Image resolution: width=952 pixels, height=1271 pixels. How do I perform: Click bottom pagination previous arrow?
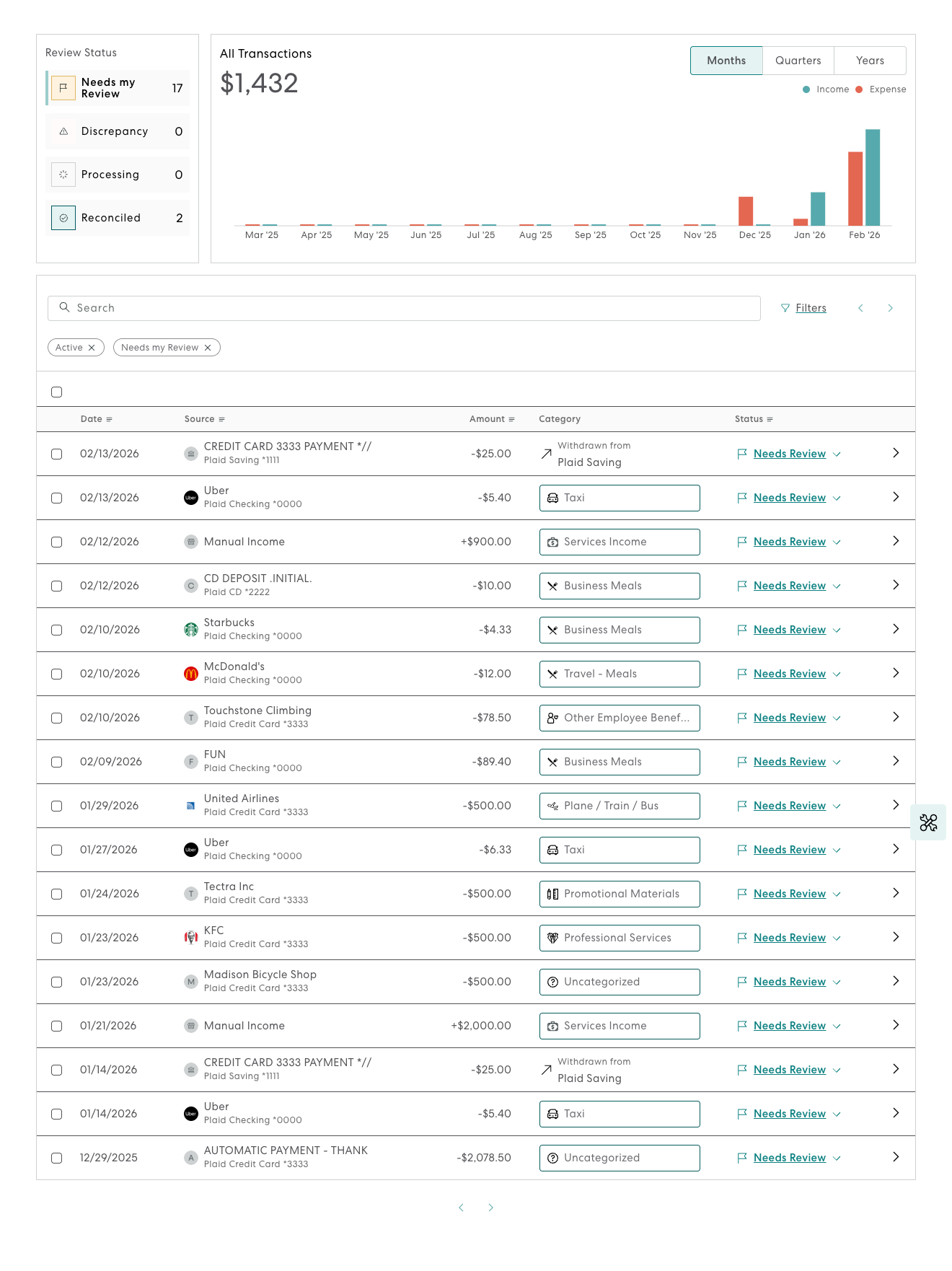(x=462, y=1208)
